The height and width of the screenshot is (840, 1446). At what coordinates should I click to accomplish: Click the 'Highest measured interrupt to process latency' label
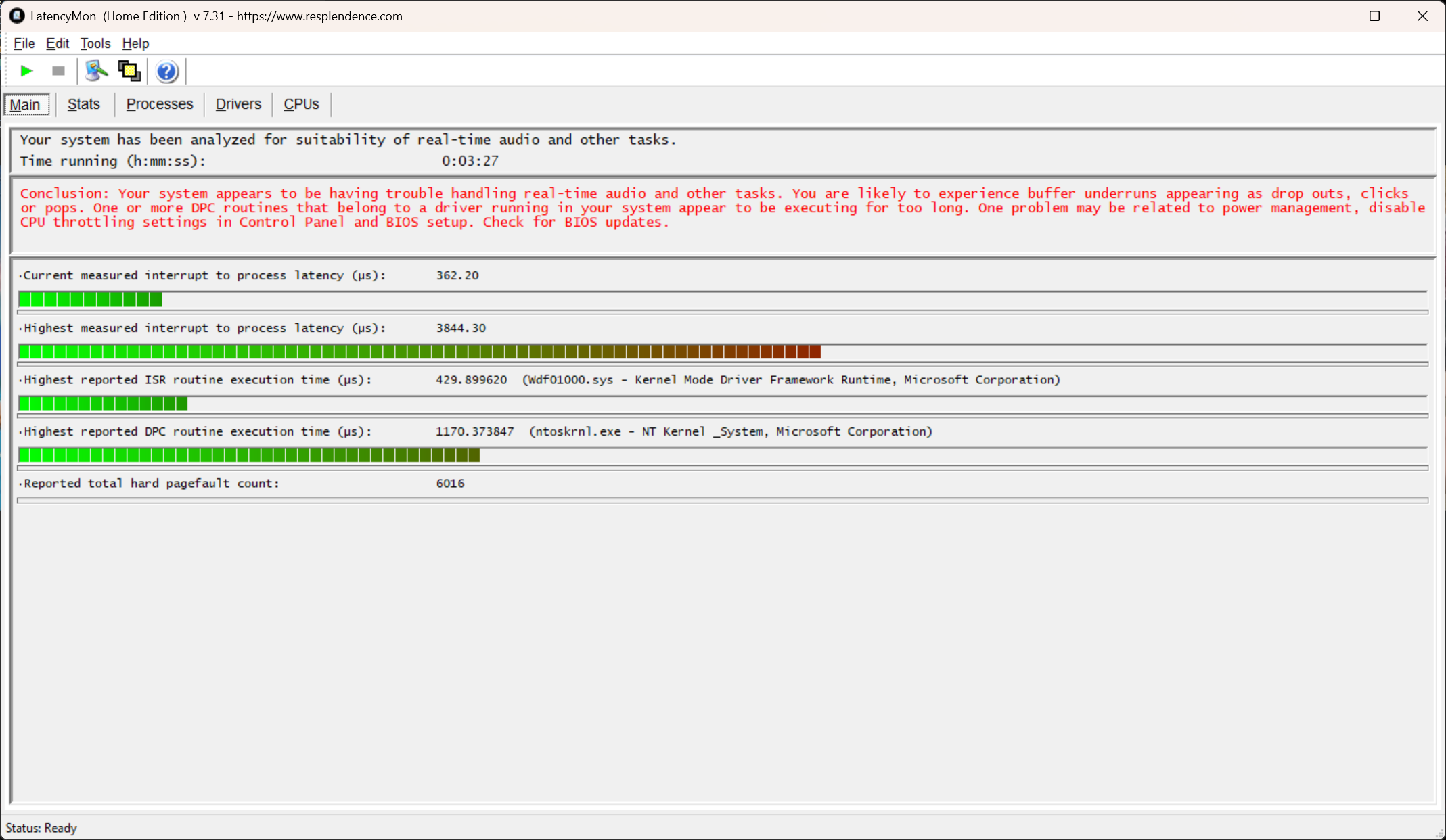click(204, 328)
